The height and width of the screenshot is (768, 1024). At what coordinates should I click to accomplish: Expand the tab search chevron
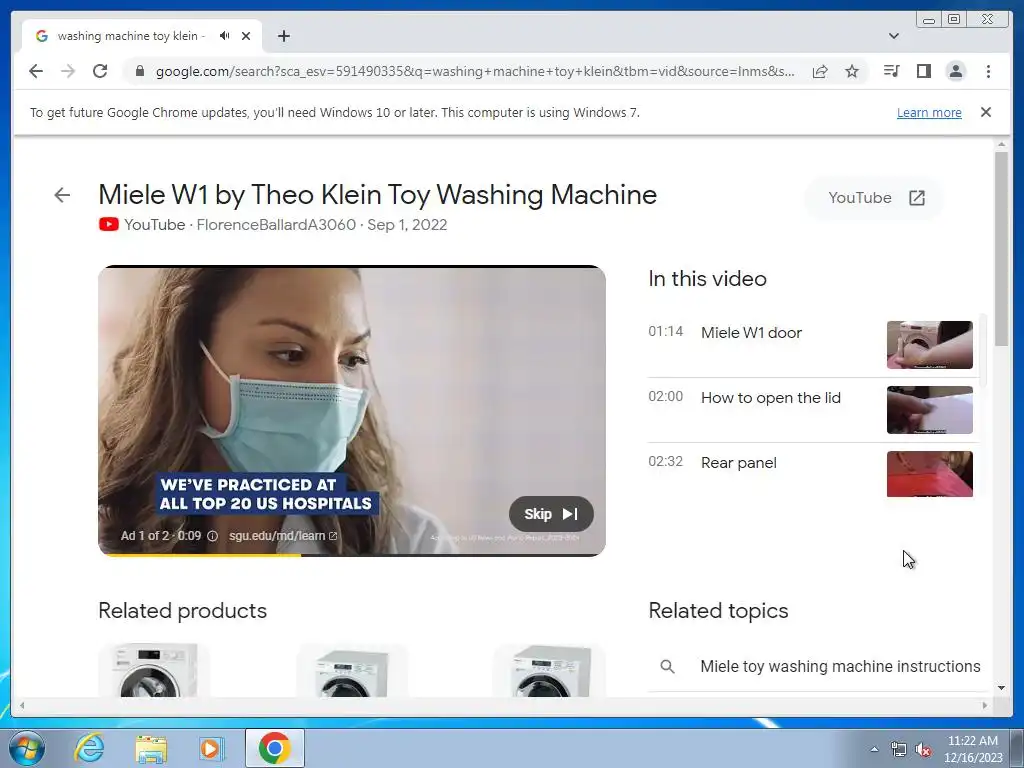[x=894, y=36]
